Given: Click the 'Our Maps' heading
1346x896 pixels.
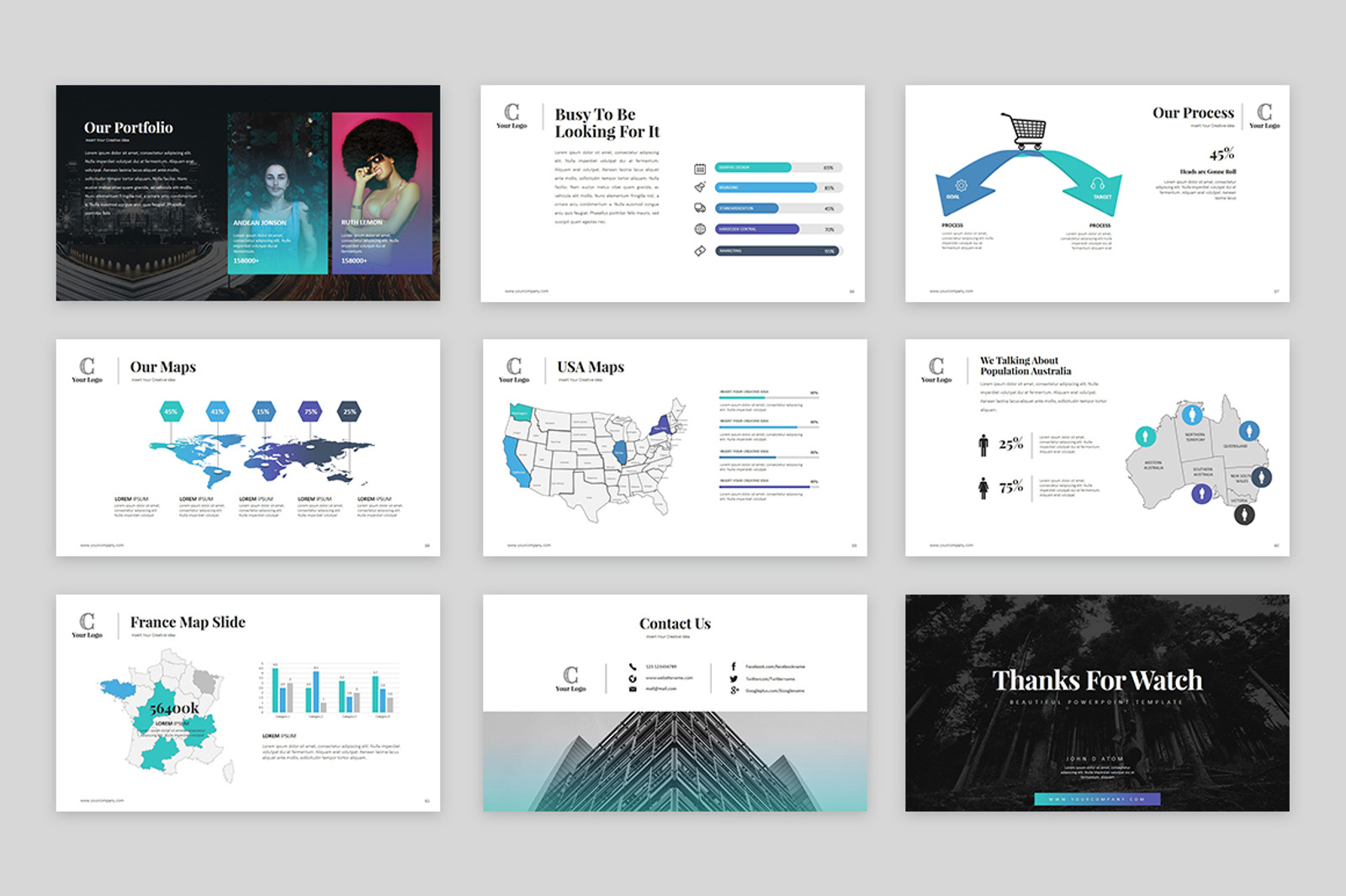Looking at the screenshot, I should (162, 367).
